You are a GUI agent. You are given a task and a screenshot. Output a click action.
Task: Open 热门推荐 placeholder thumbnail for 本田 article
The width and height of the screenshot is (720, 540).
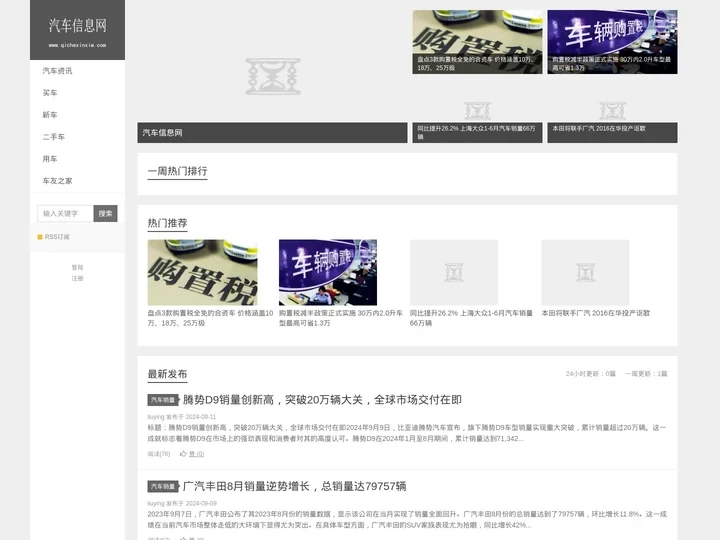(585, 272)
